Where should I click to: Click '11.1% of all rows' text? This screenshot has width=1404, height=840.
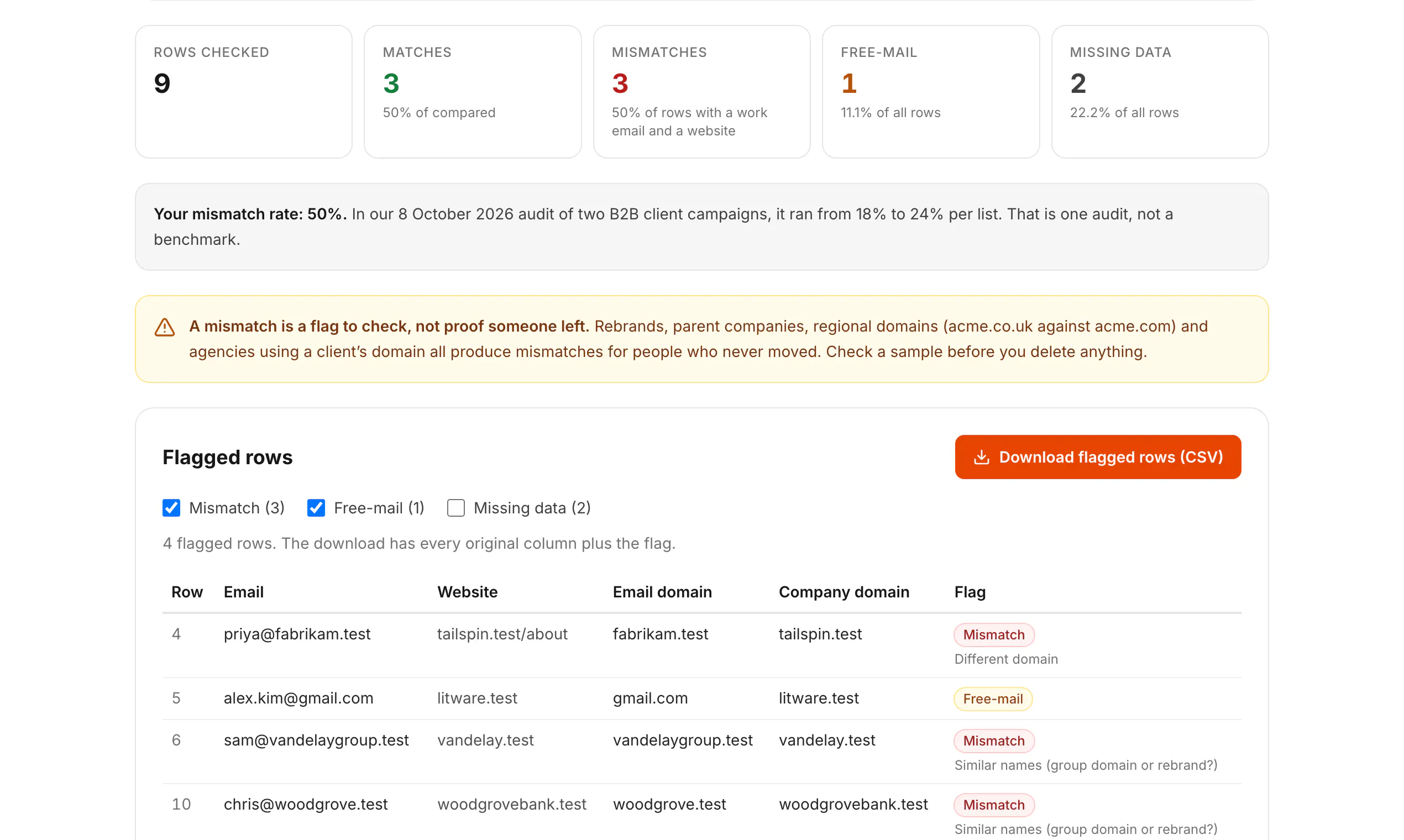click(x=890, y=113)
